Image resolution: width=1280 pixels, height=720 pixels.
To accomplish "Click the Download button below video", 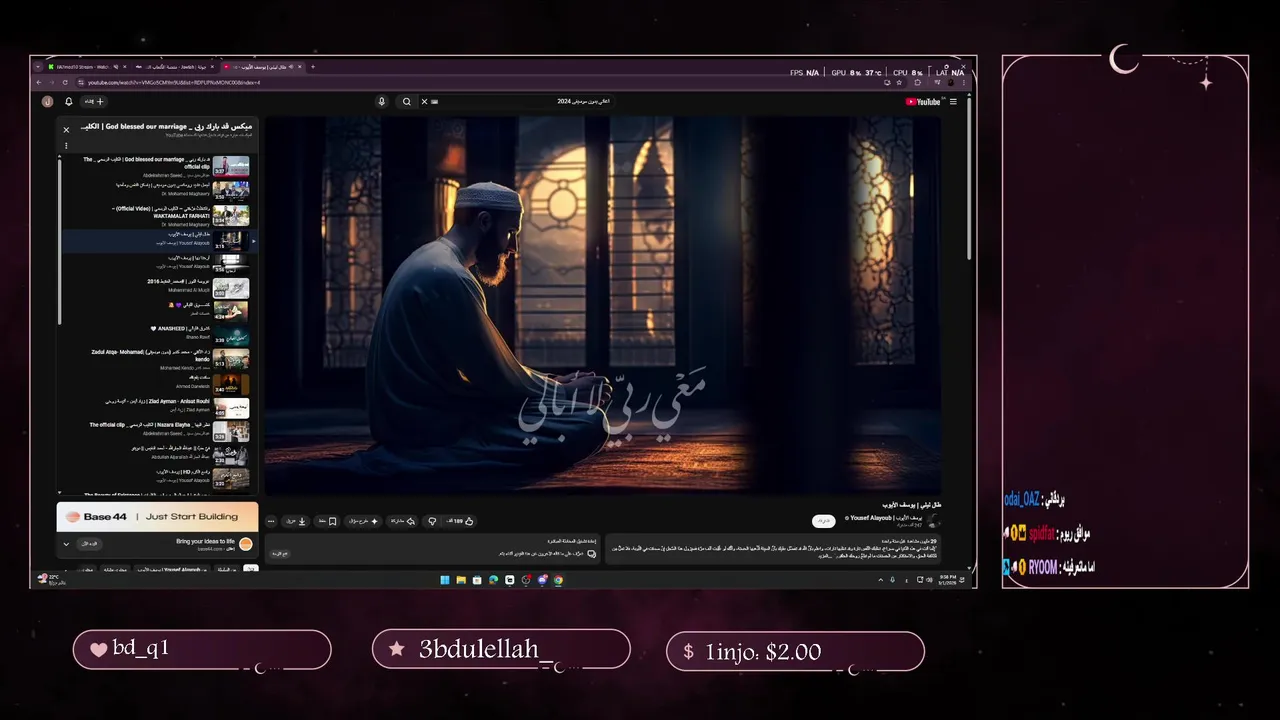I will [295, 521].
